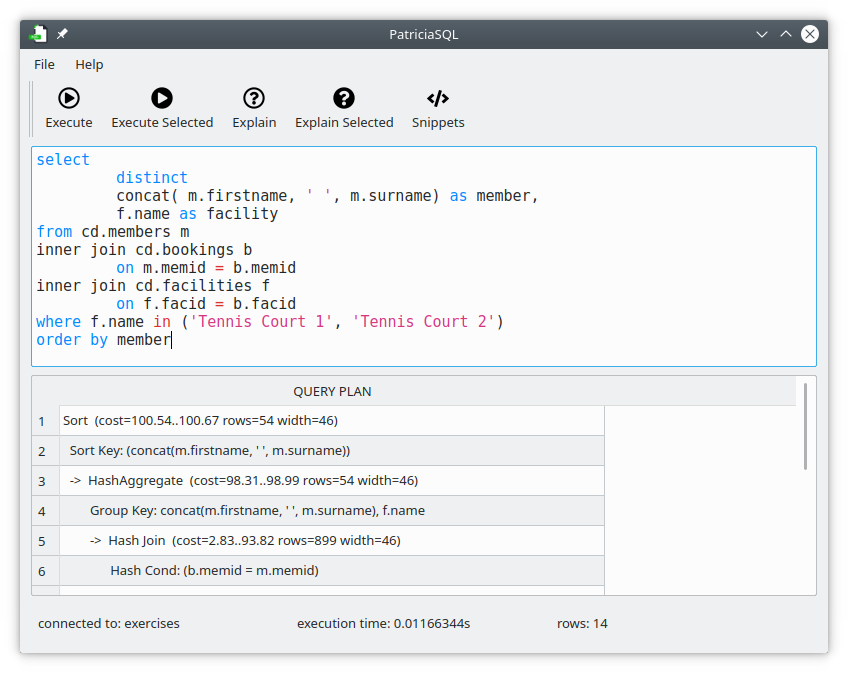Toggle the keep-on-top pin icon

[61, 33]
